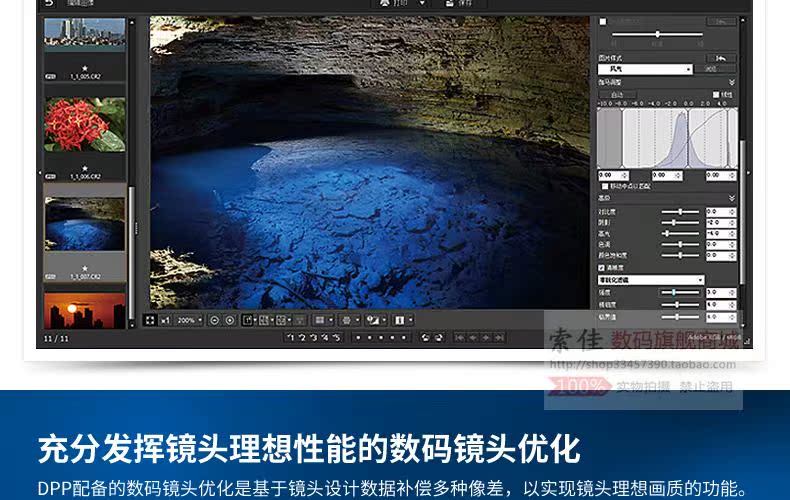This screenshot has width=790, height=500.
Task: Open the picture style dropdown
Action: [645, 69]
